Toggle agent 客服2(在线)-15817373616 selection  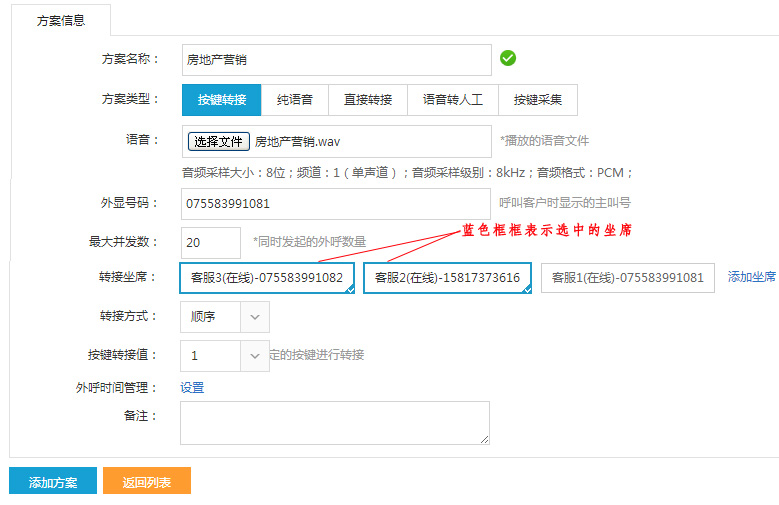click(447, 278)
